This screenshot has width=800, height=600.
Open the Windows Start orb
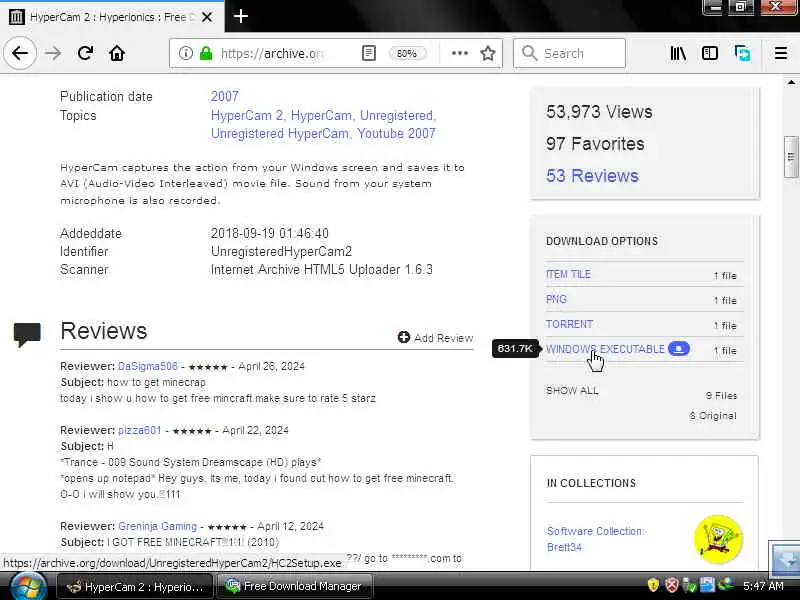(27, 586)
